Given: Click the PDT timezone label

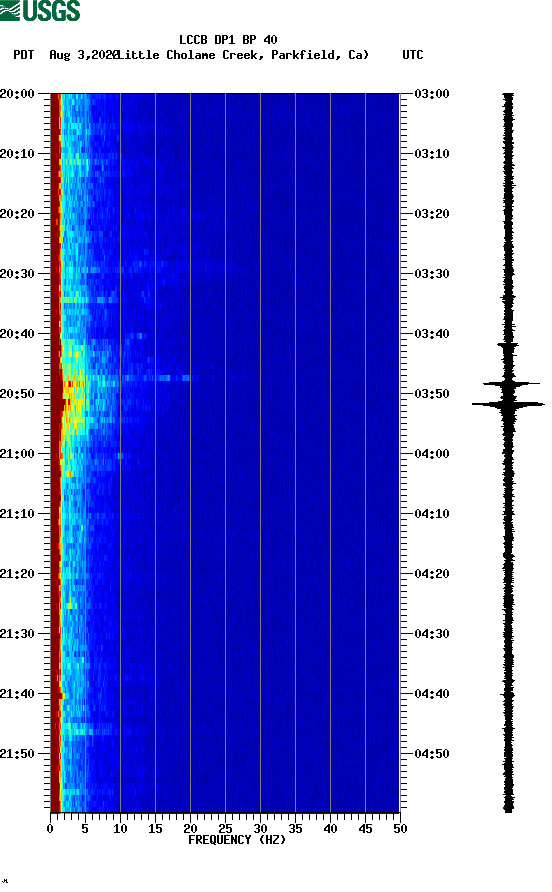Looking at the screenshot, I should pos(23,55).
